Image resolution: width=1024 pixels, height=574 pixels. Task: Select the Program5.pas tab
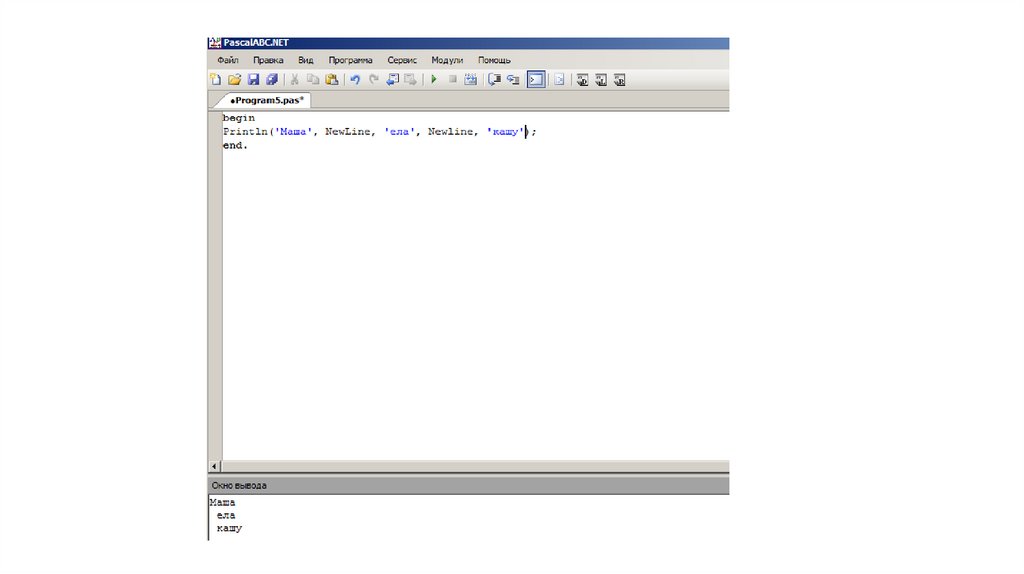[x=266, y=100]
